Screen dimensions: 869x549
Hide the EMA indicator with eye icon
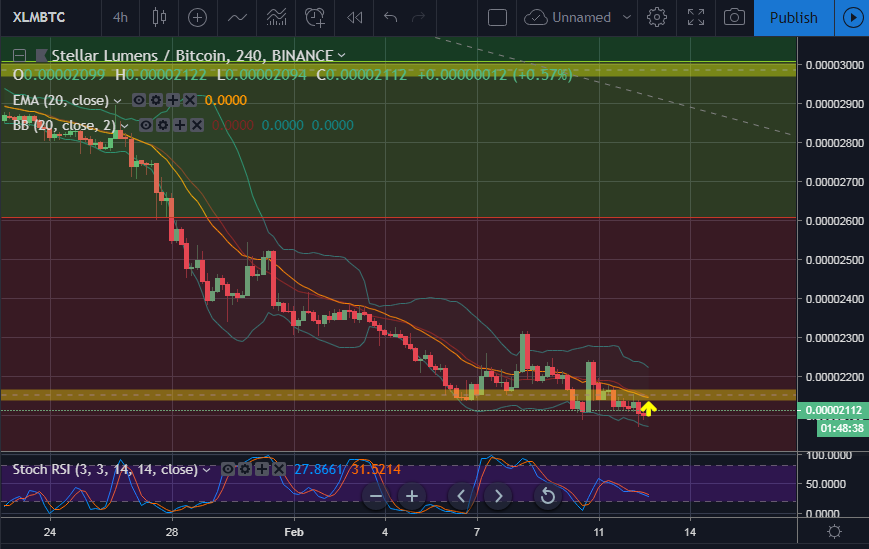pos(139,100)
